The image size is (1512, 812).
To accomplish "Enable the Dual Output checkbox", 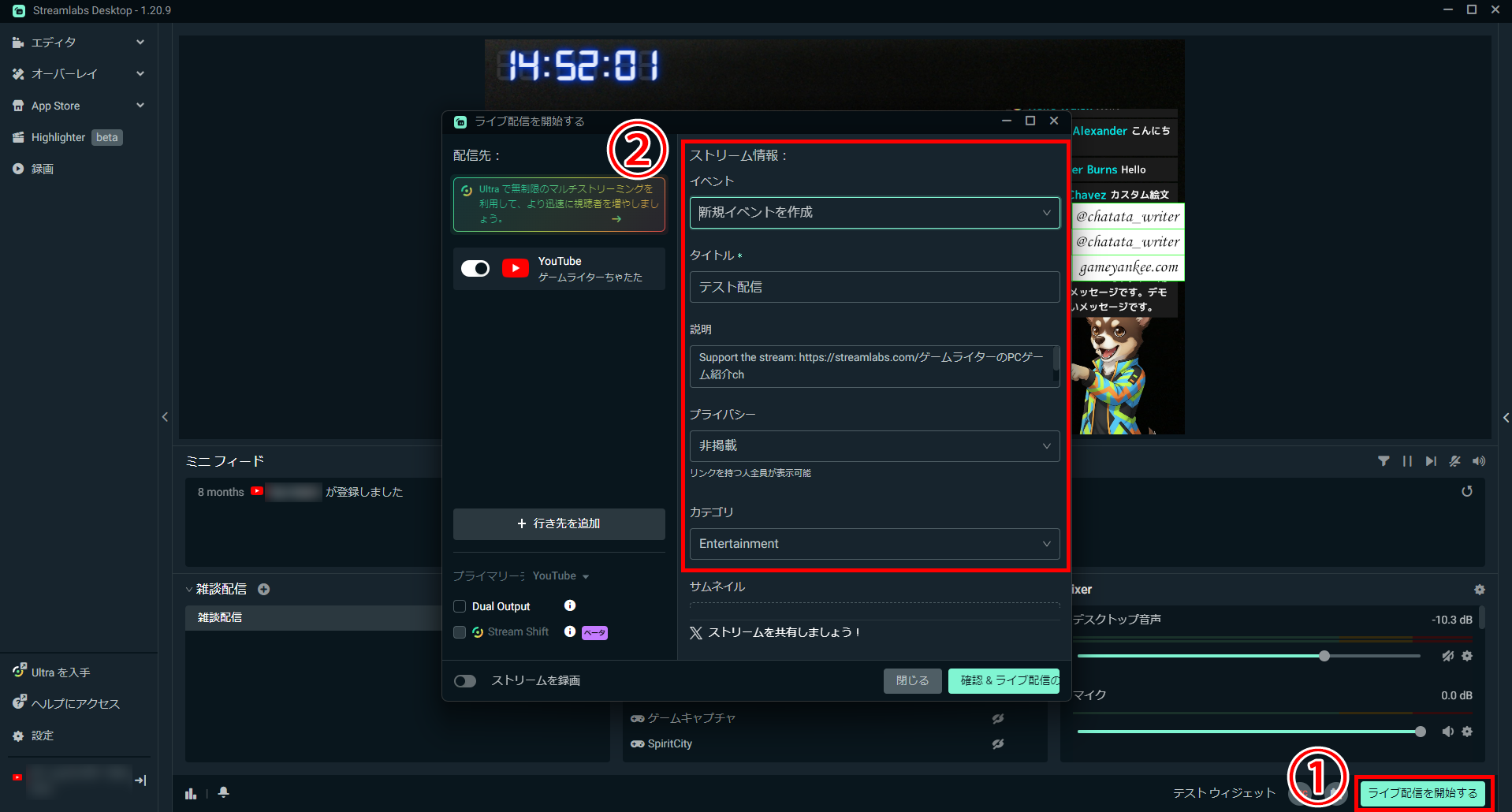I will pos(460,606).
